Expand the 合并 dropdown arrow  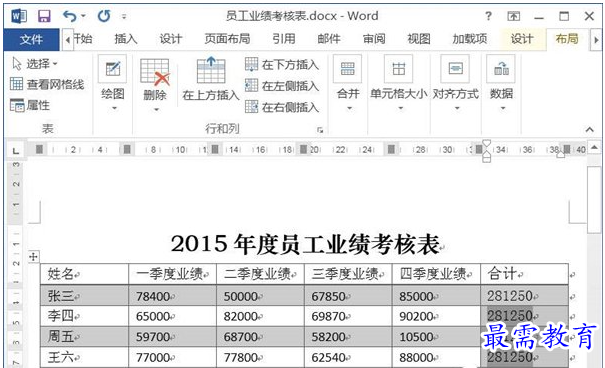[x=349, y=108]
